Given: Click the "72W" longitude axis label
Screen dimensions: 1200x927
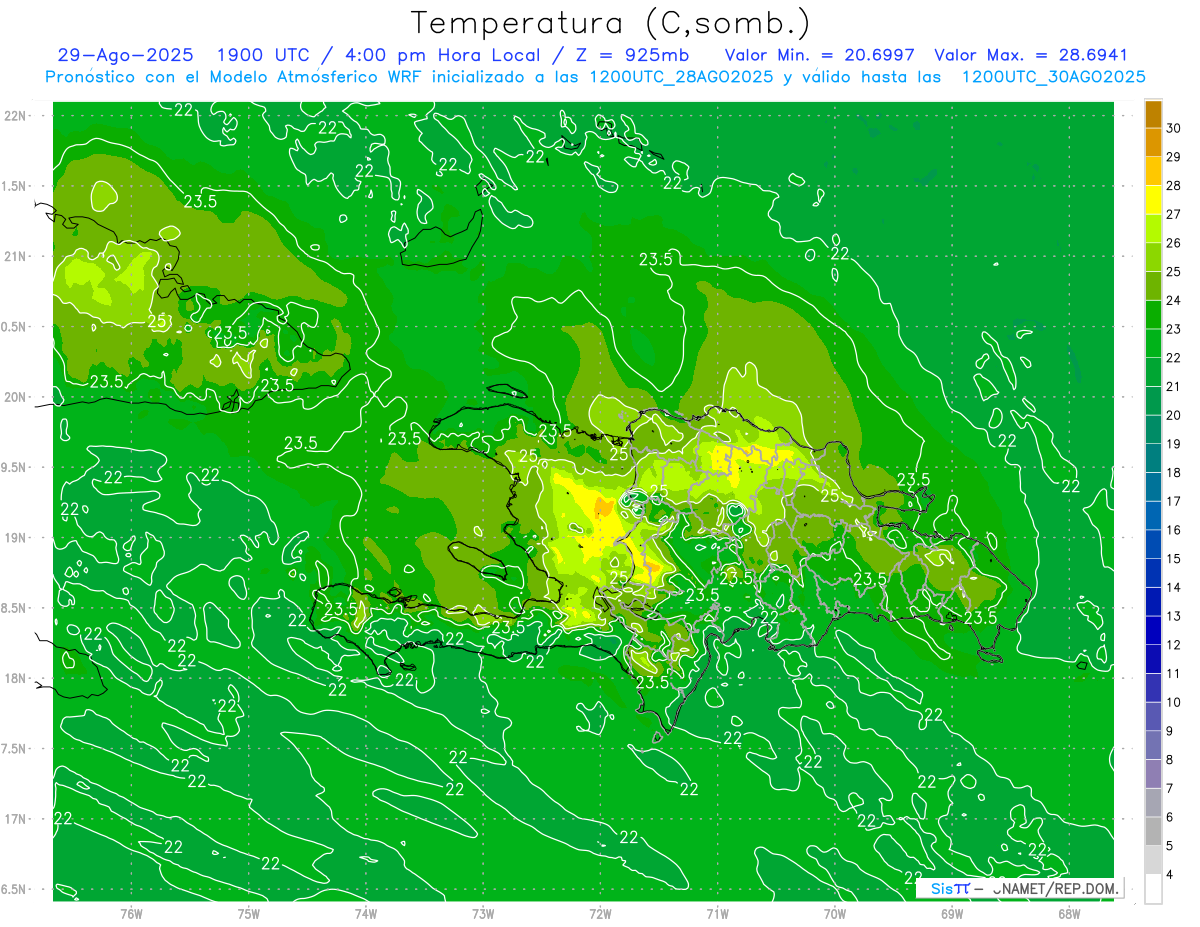Looking at the screenshot, I should point(600,914).
